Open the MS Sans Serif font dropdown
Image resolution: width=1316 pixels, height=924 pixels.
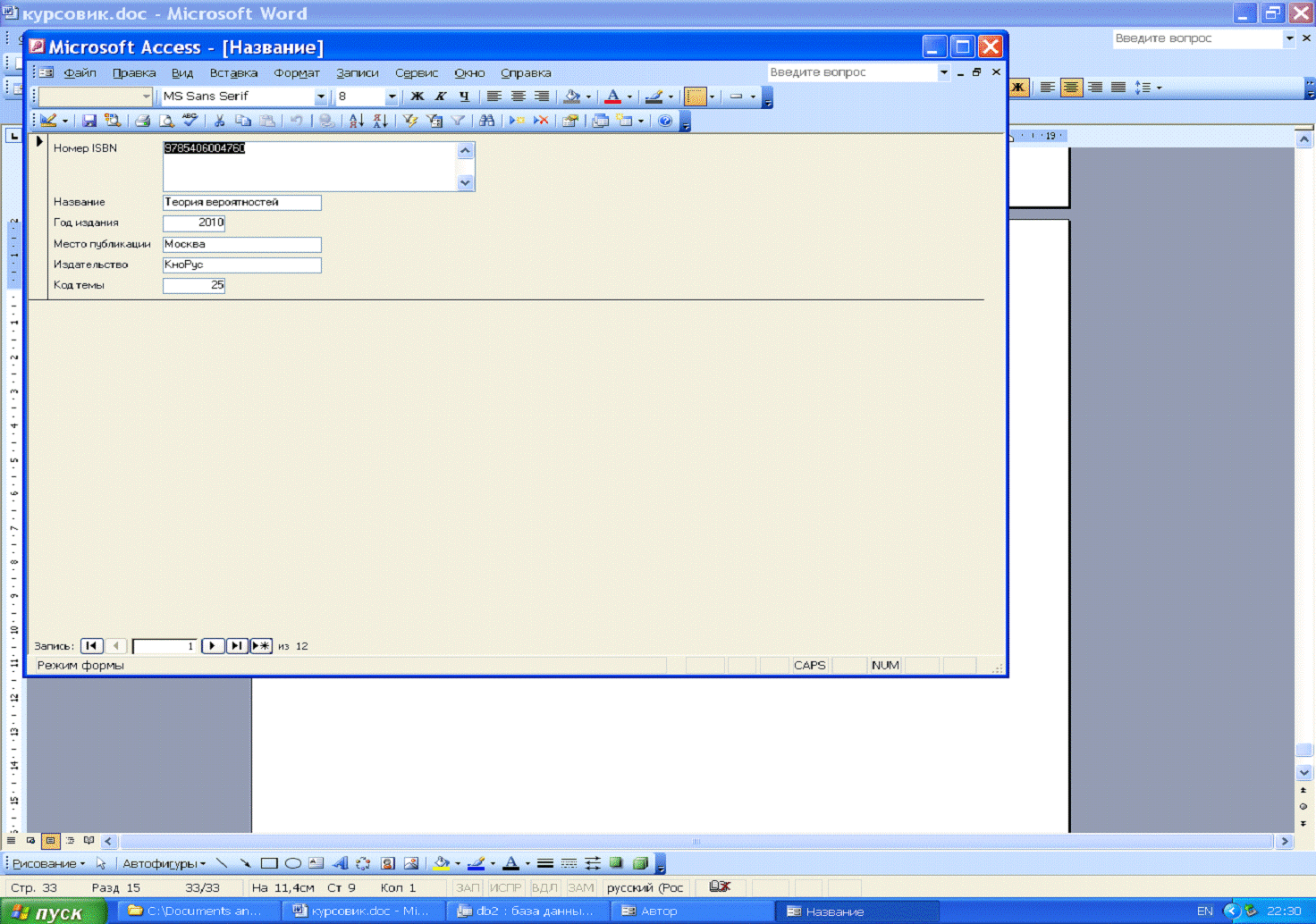[x=320, y=97]
